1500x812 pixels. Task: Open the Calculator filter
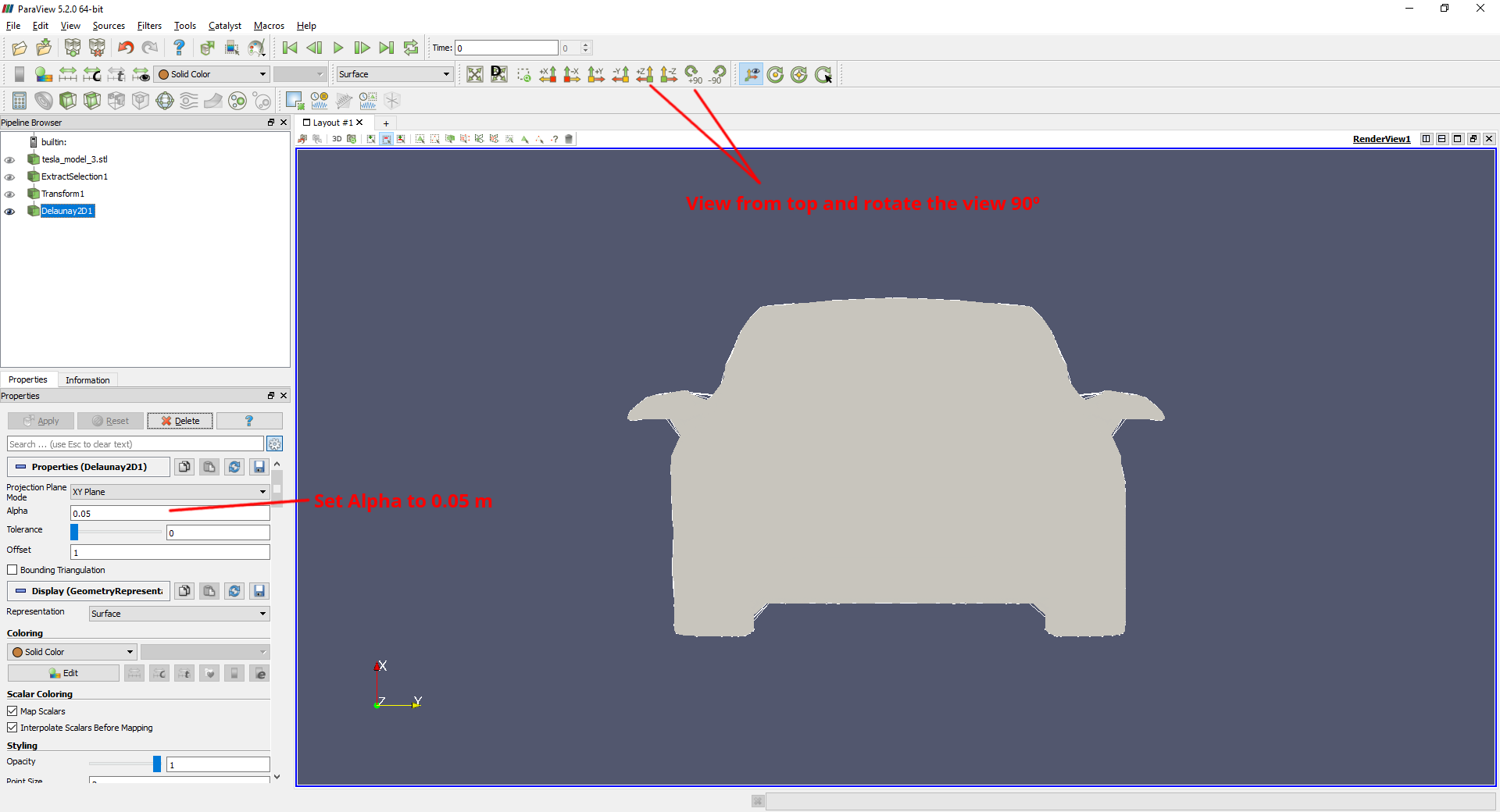click(20, 101)
